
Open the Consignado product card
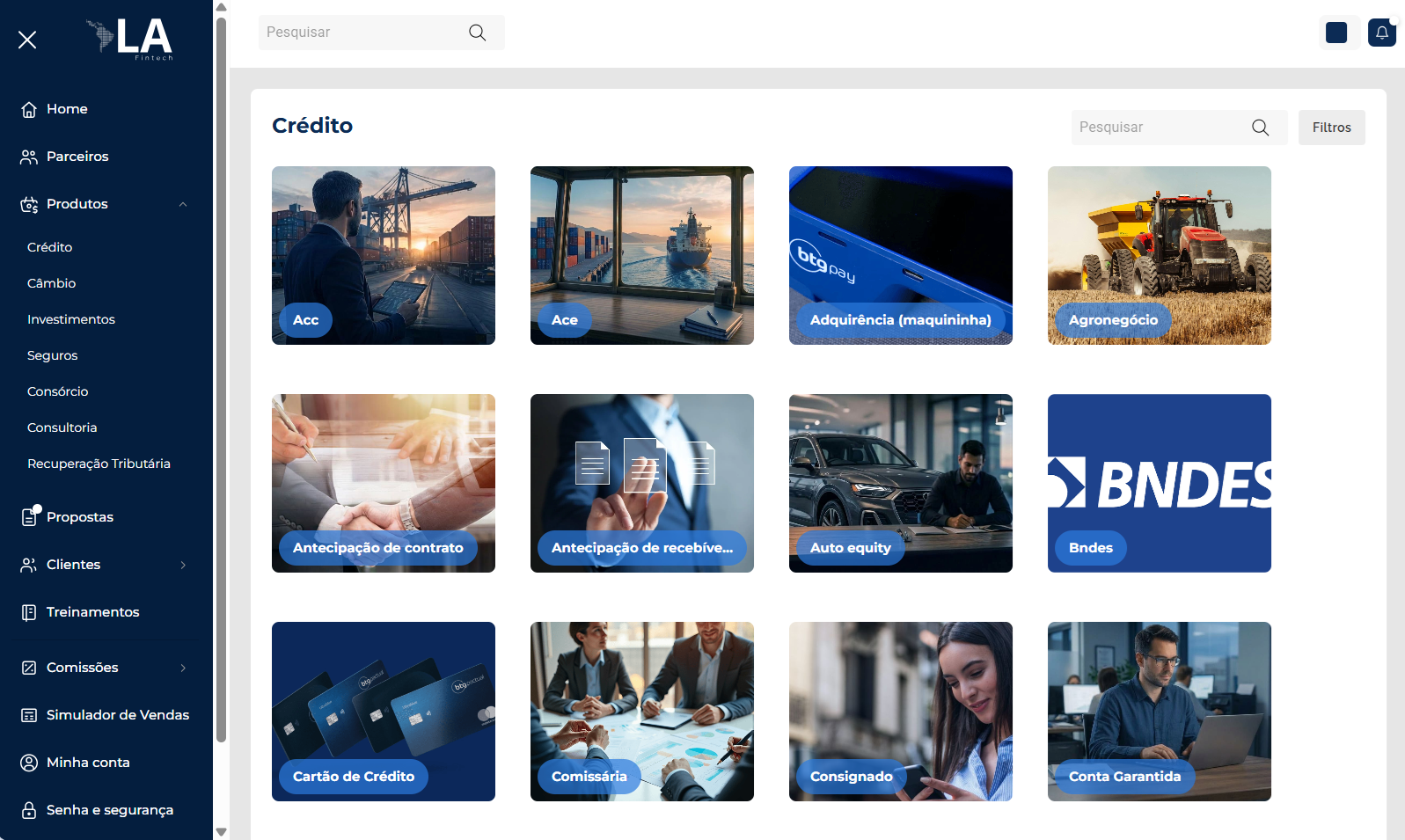[x=901, y=712]
